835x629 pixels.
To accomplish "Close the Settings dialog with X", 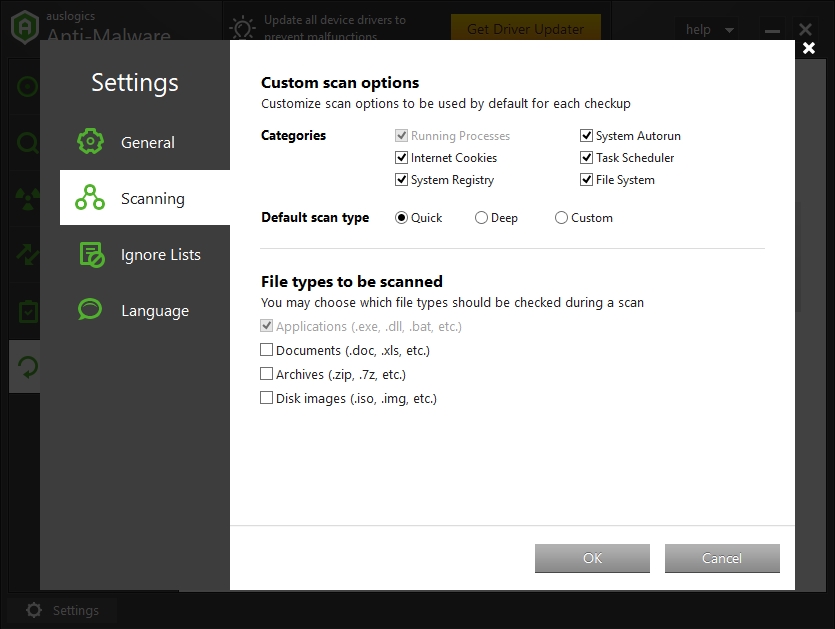I will (809, 48).
